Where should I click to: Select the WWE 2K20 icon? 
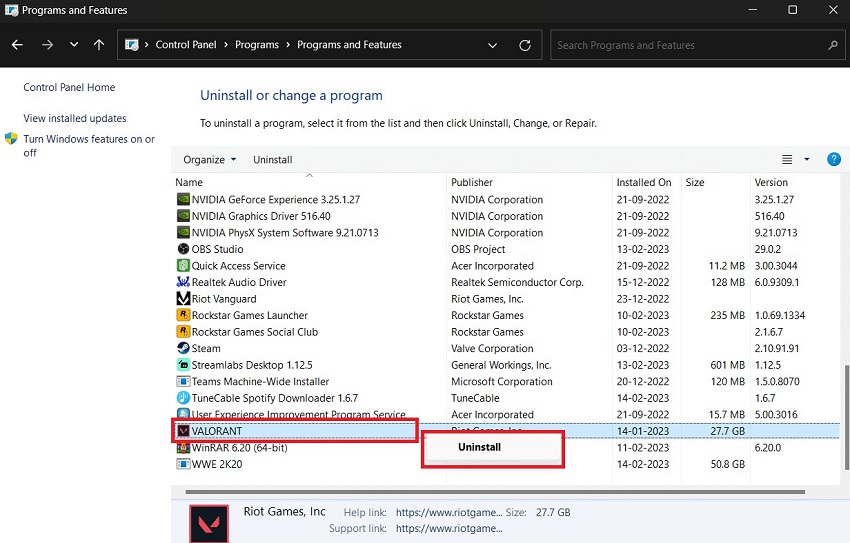[x=183, y=464]
